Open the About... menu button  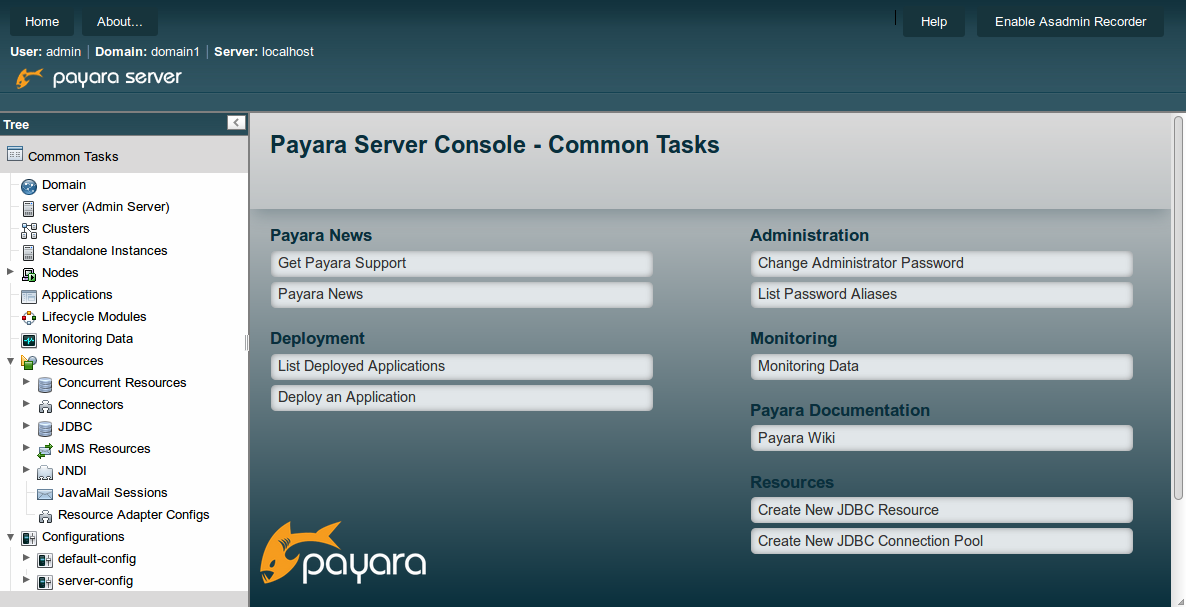click(x=120, y=22)
